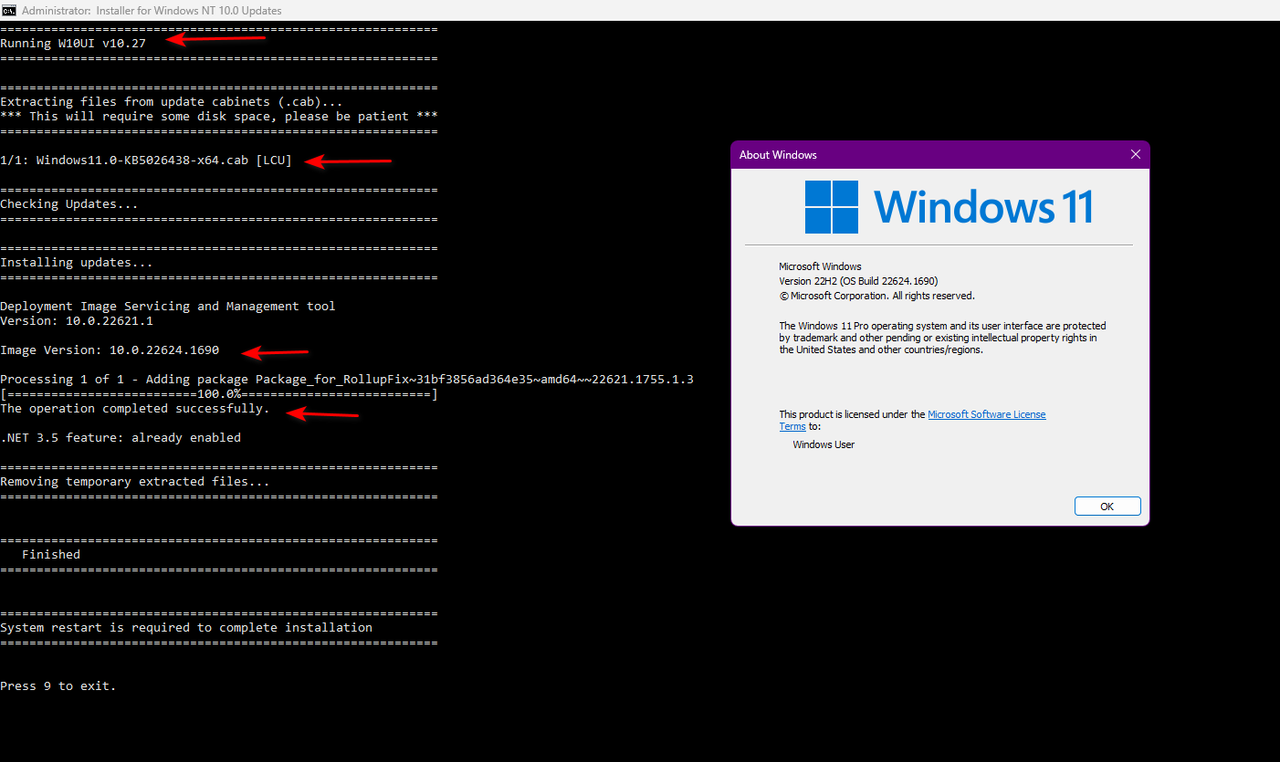
Task: Click 'Extracting files from update cabinets' line
Action: 171,101
